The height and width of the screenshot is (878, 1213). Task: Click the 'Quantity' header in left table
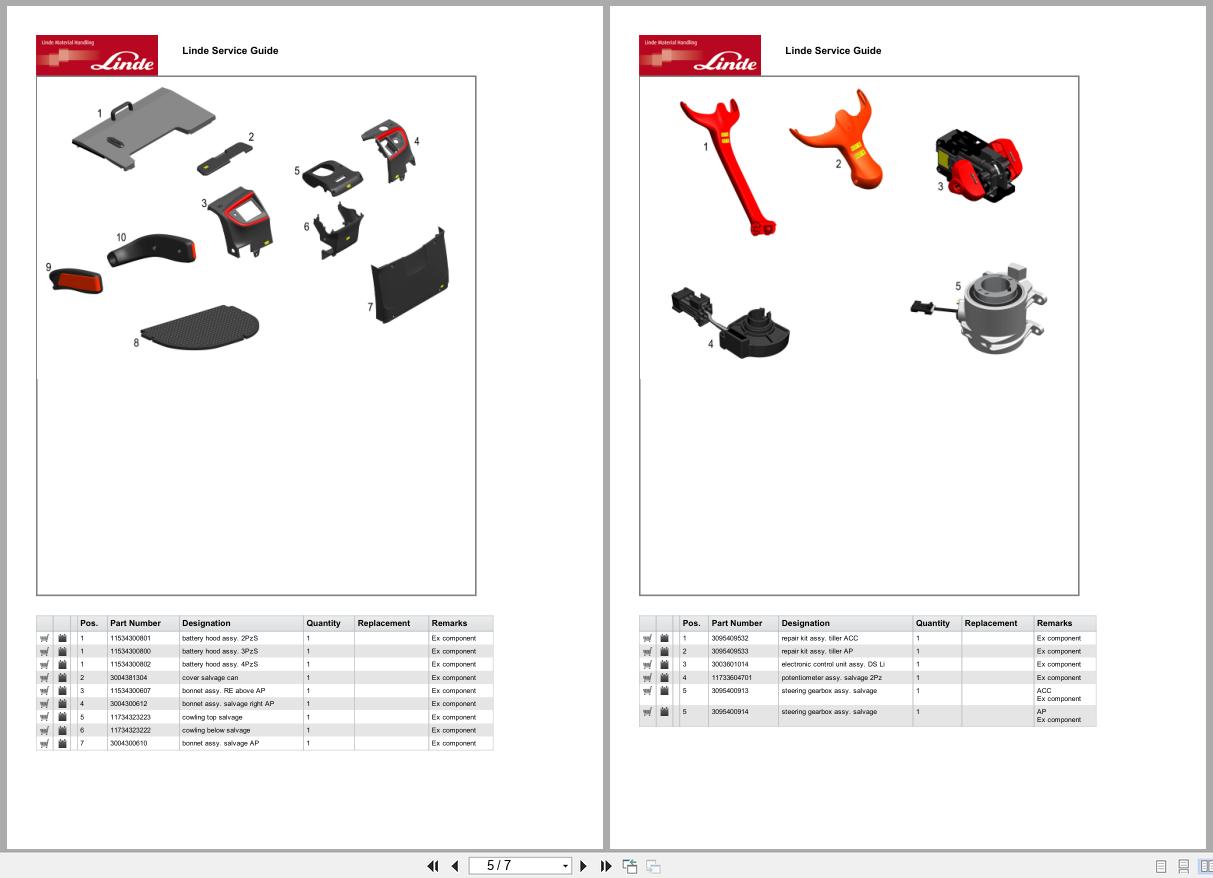tap(323, 623)
